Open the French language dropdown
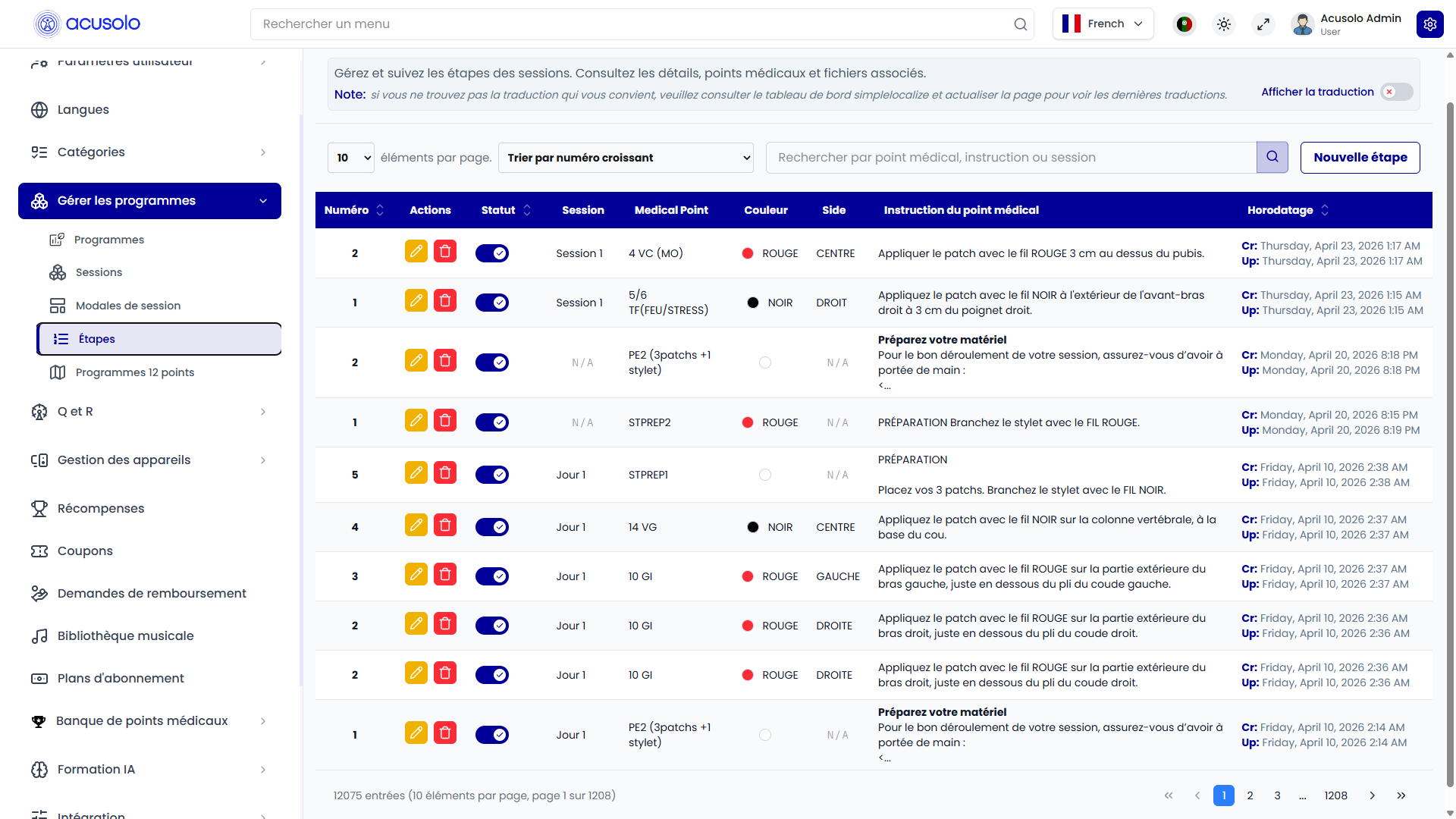Viewport: 1456px width, 819px height. (x=1103, y=24)
